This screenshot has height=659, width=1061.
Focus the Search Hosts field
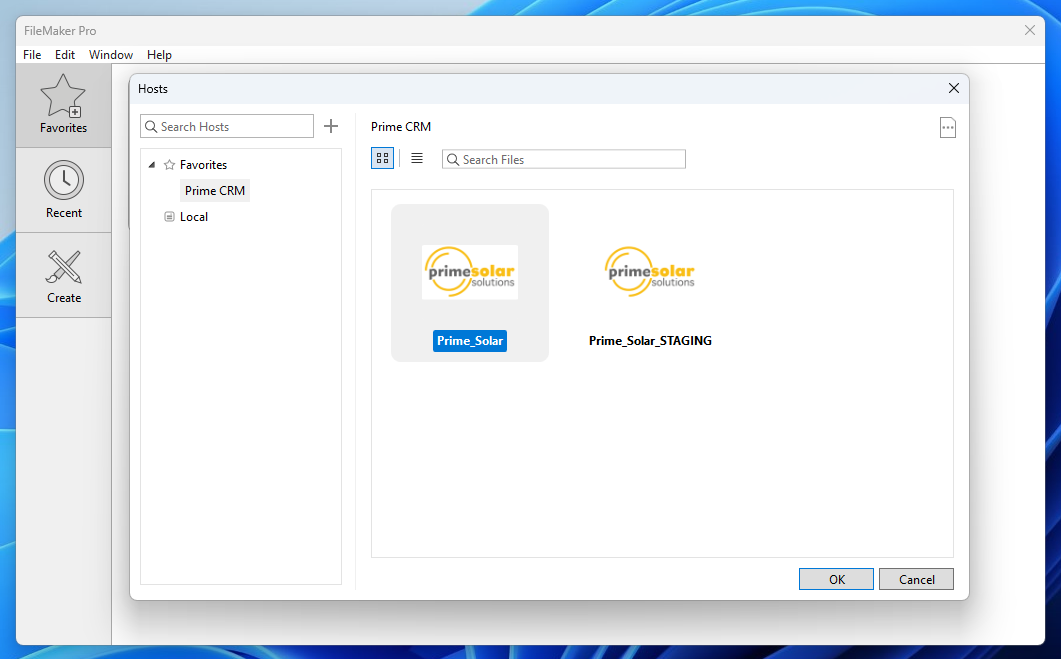pos(227,127)
